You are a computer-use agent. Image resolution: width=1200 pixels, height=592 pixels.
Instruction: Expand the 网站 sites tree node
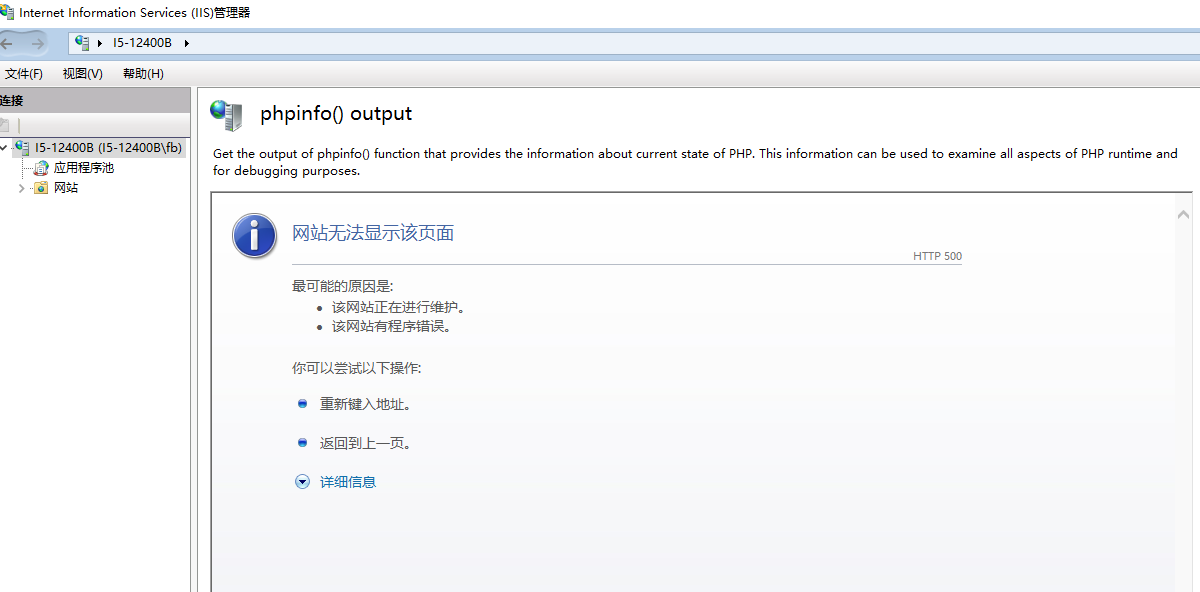tap(22, 188)
